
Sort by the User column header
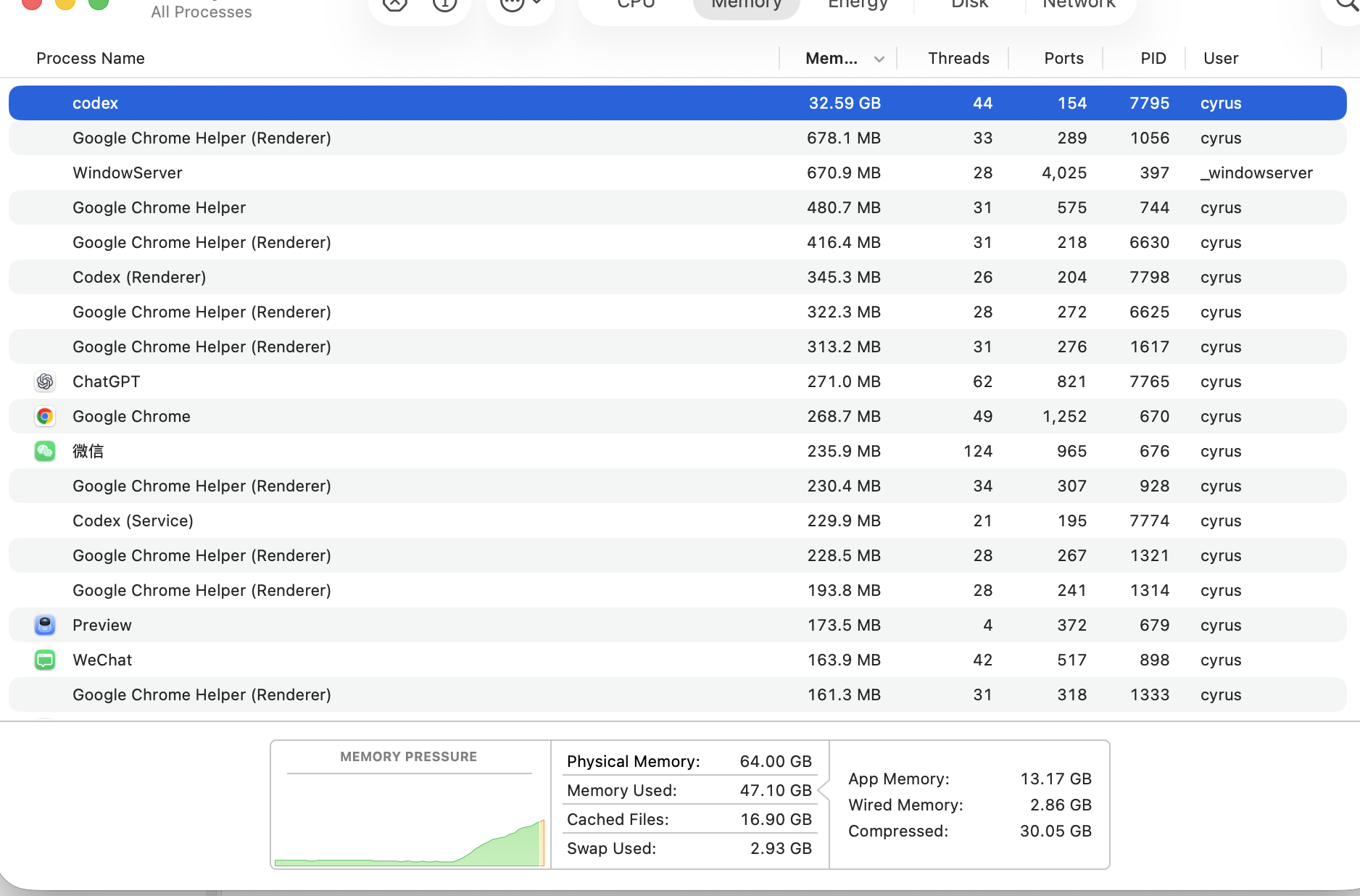1221,58
